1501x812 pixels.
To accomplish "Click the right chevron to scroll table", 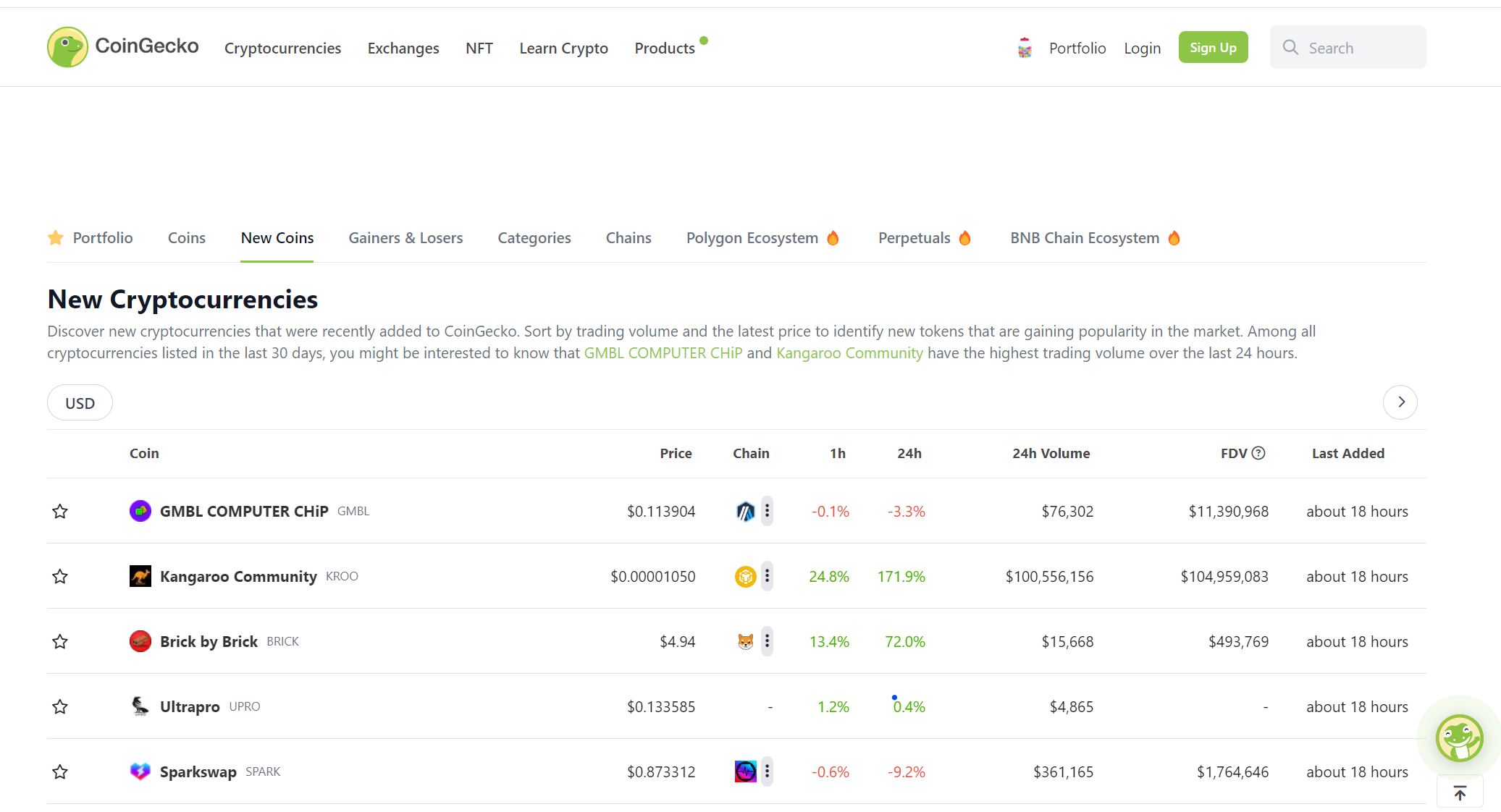I will tap(1400, 402).
